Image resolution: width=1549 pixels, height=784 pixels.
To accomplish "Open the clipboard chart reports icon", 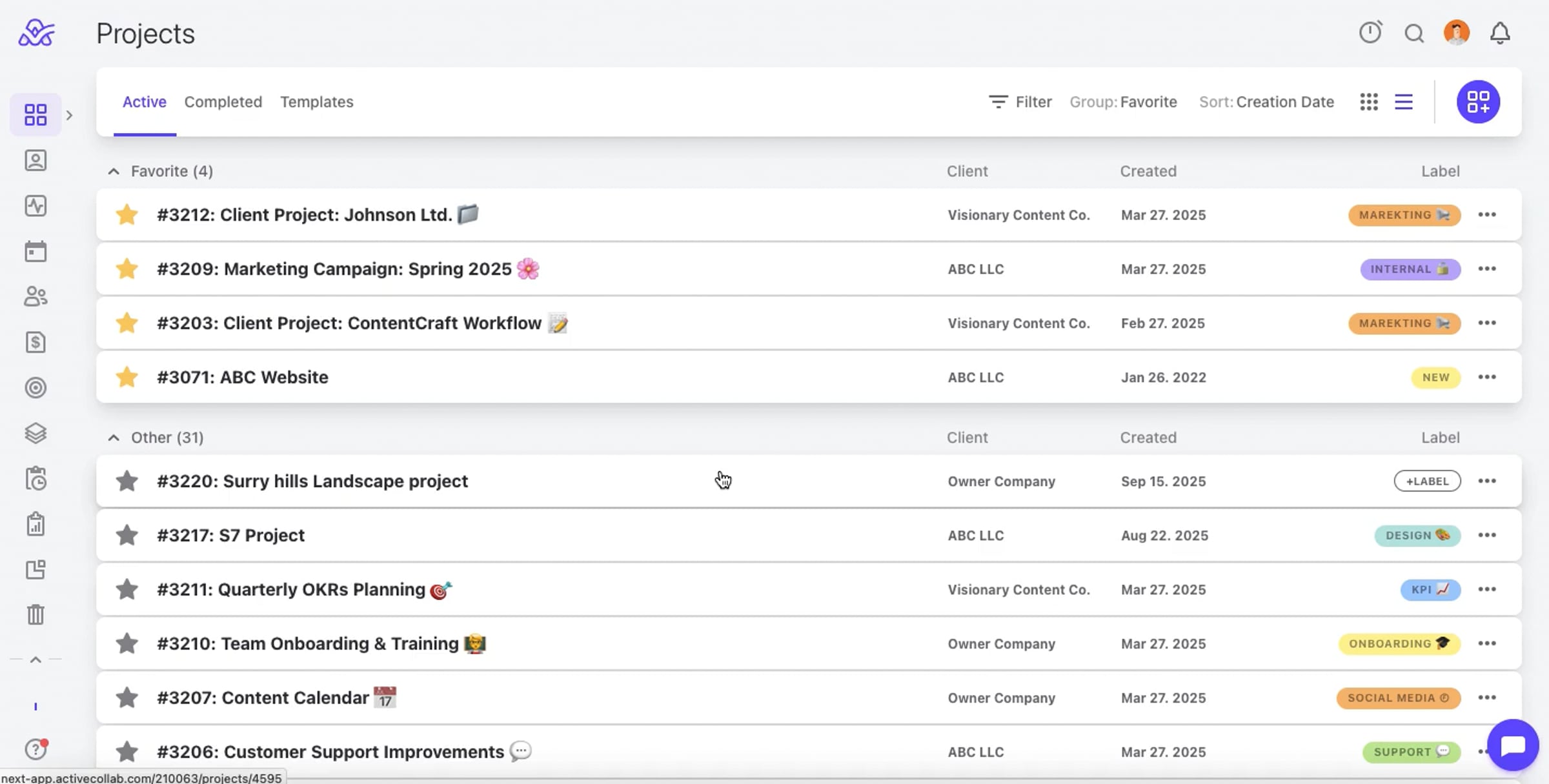I will pyautogui.click(x=35, y=524).
